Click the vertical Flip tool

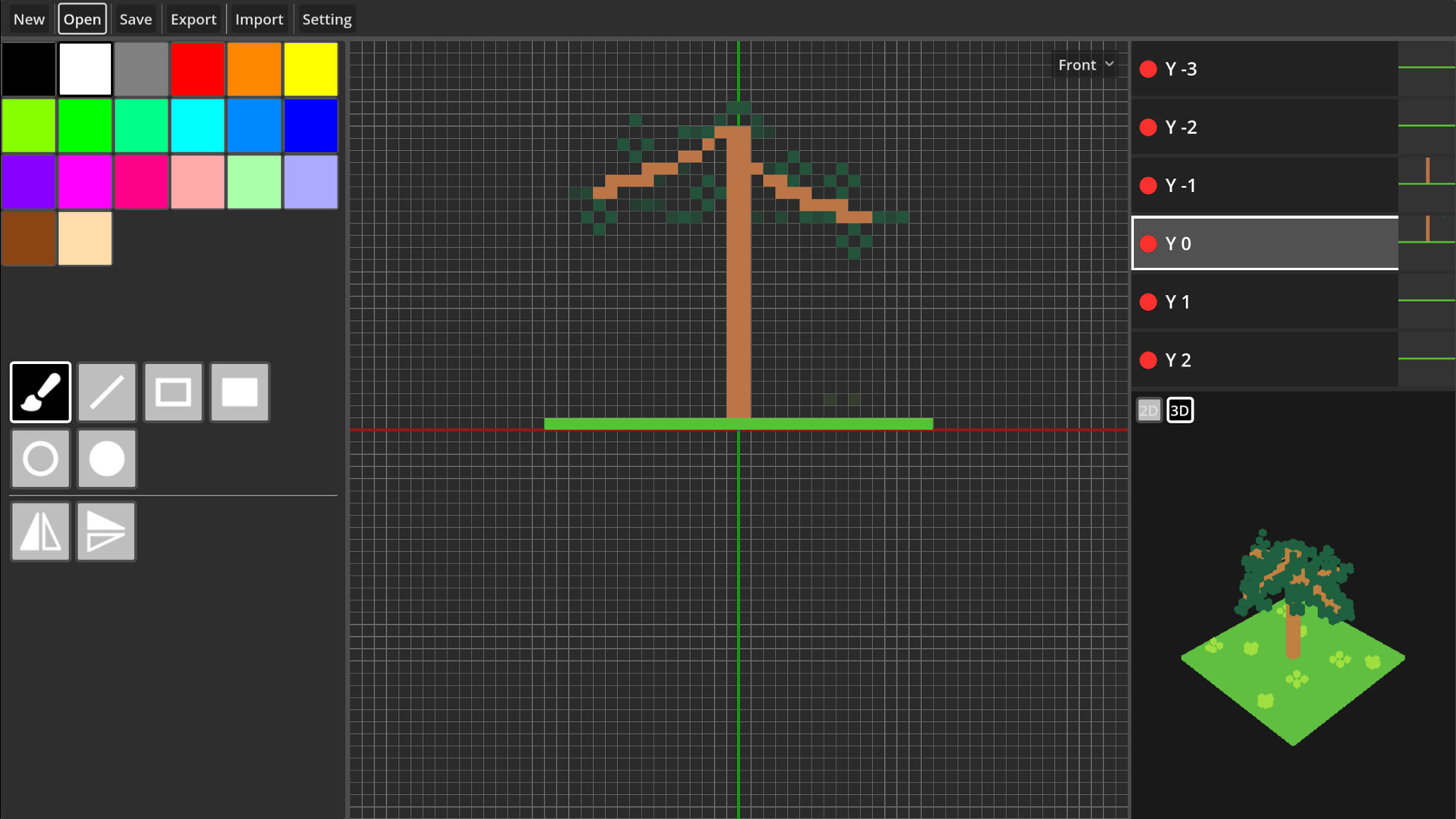click(106, 532)
